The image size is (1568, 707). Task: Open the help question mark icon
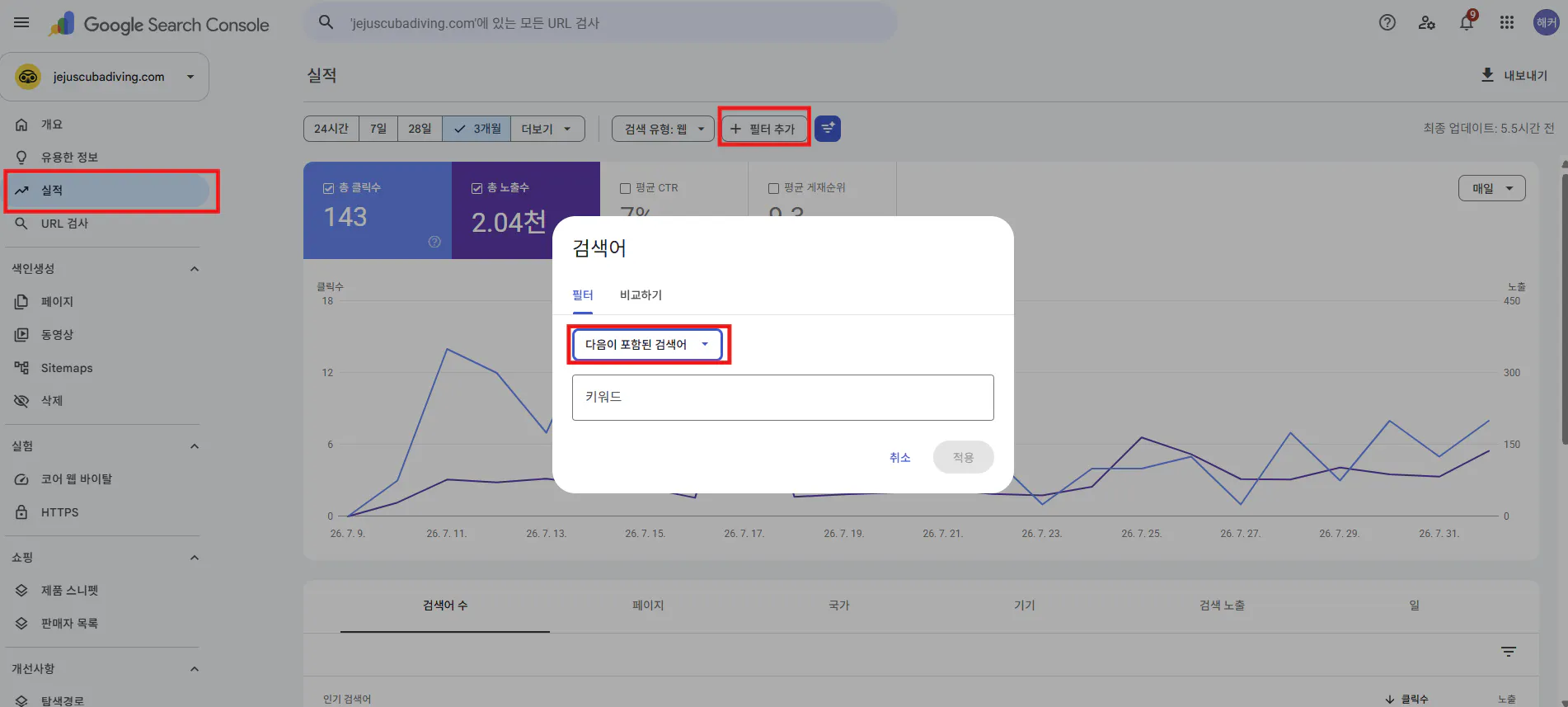point(1387,23)
